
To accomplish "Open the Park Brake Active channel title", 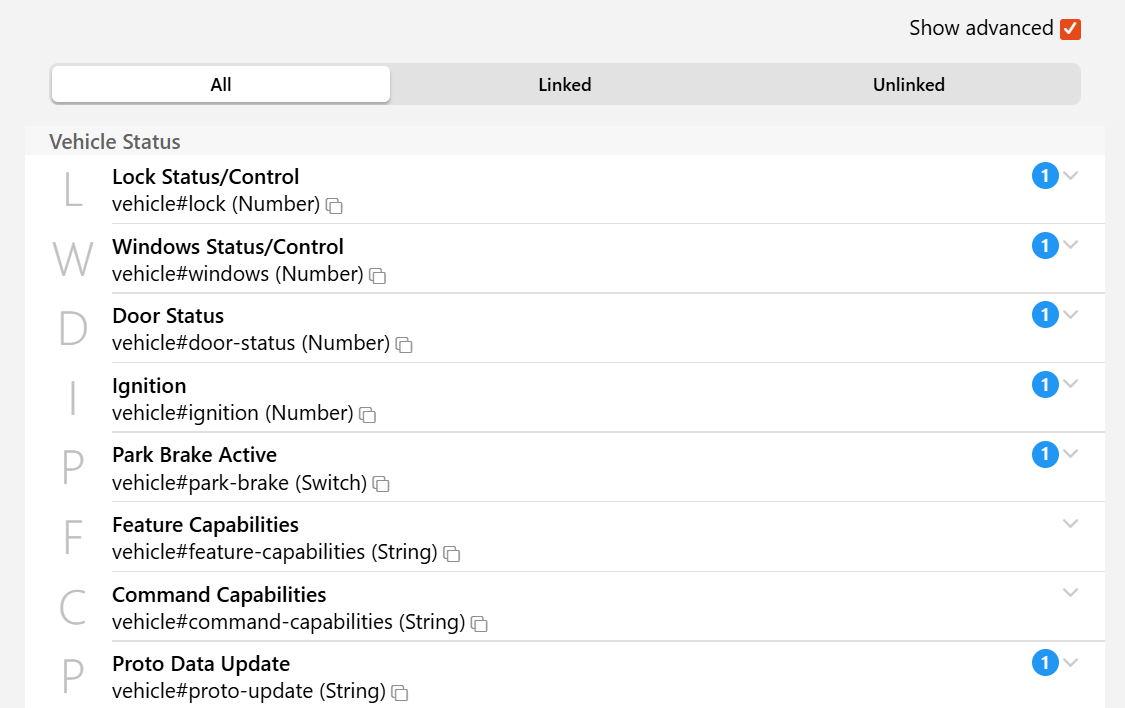I will point(194,455).
